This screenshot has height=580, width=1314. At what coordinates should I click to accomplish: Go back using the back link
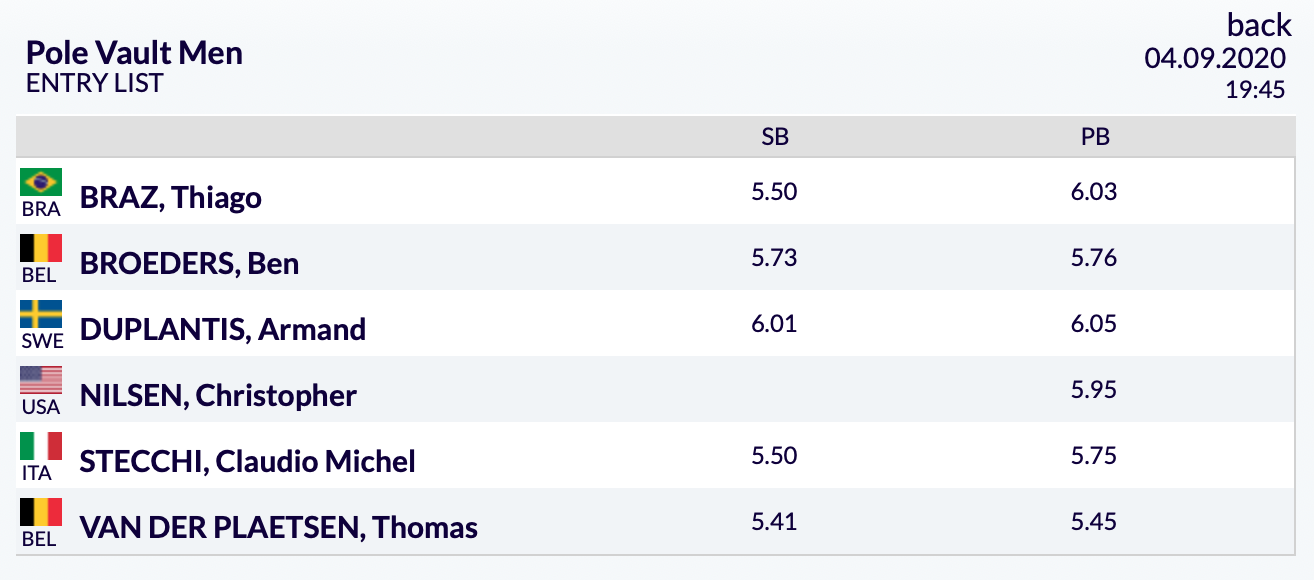click(1259, 24)
